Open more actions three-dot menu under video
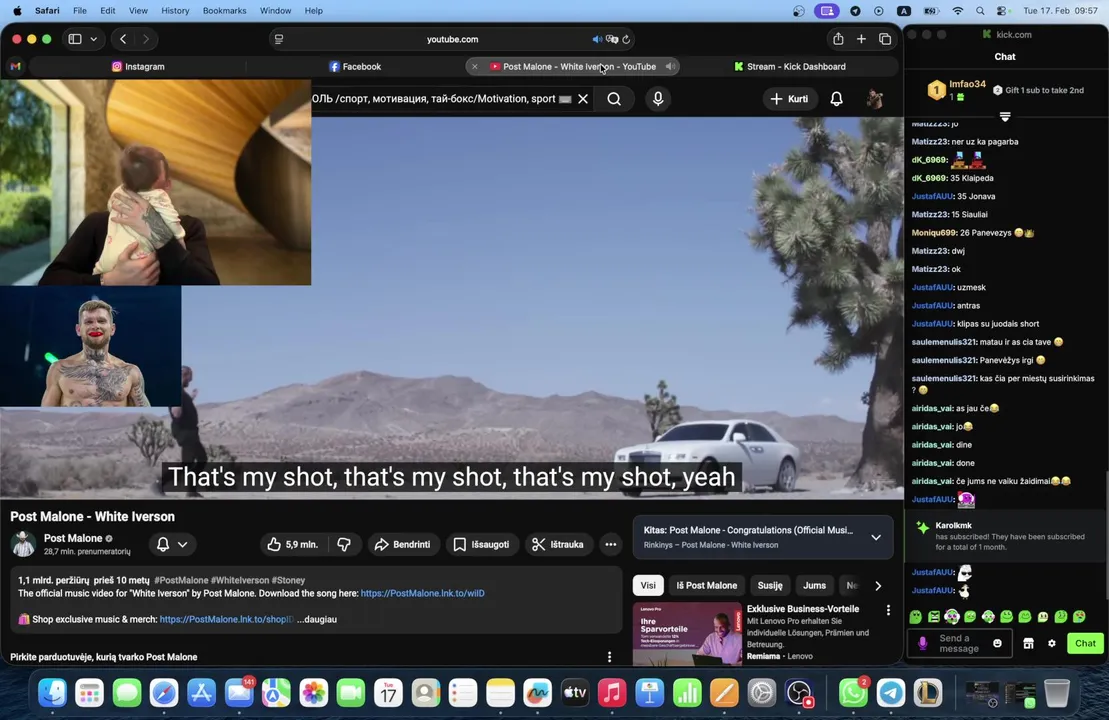1109x720 pixels. tap(610, 545)
